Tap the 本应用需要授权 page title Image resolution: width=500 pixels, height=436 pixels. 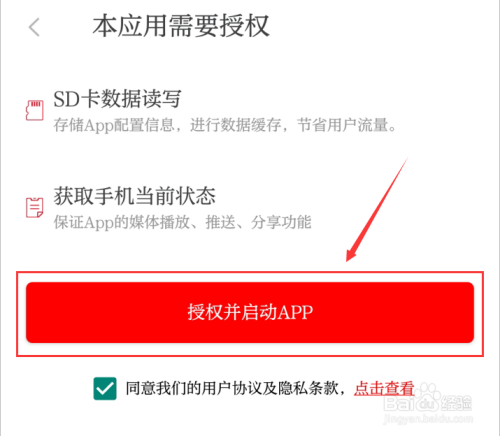point(181,26)
